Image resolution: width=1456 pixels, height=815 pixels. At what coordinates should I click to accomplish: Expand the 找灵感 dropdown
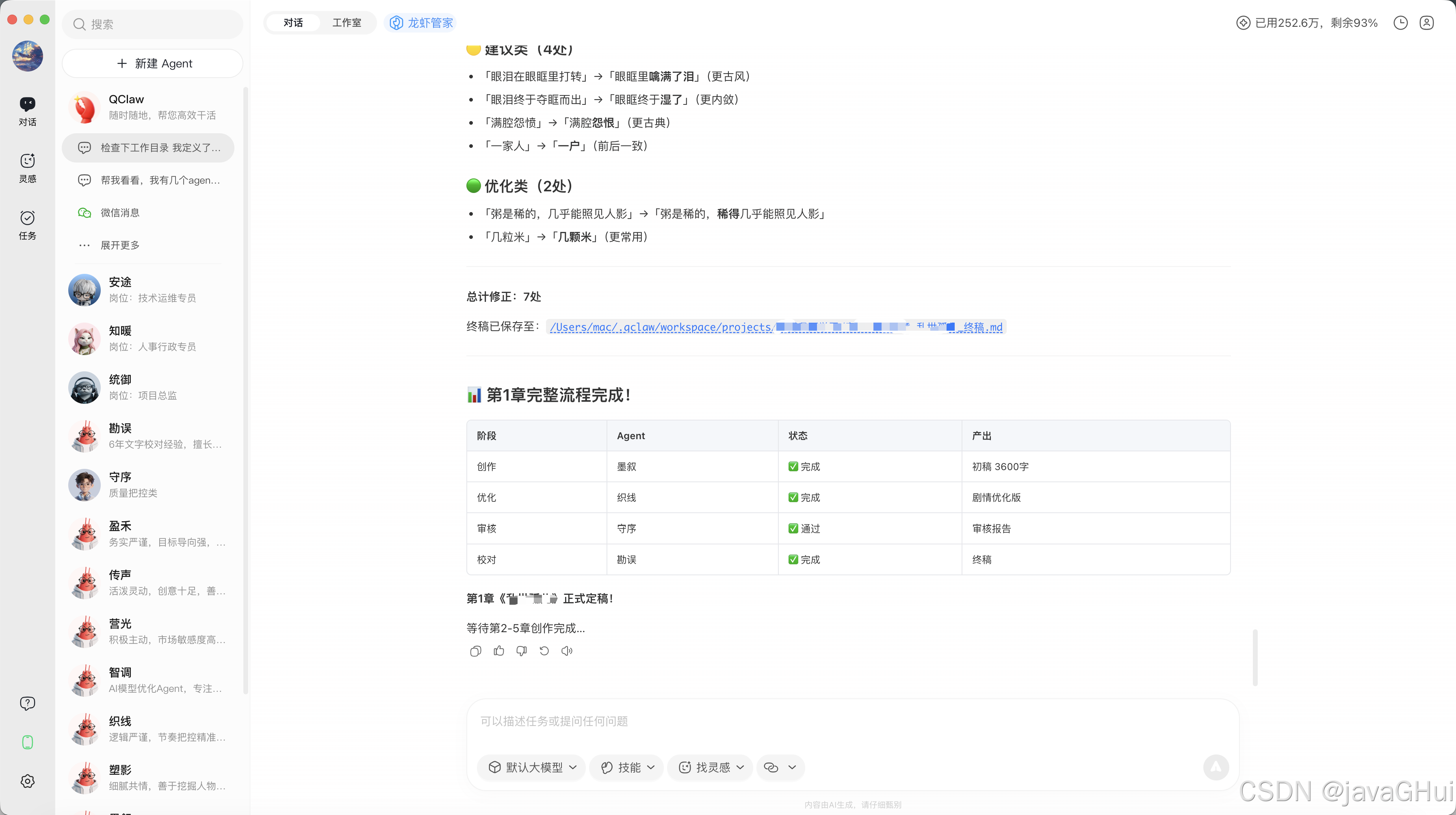click(711, 767)
